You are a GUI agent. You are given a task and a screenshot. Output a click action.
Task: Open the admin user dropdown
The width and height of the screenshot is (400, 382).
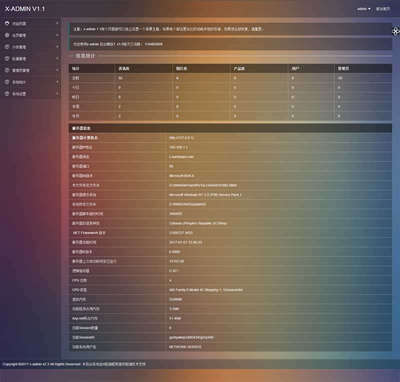point(364,9)
